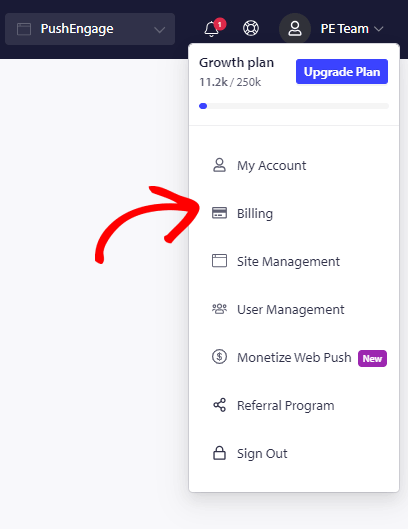
Task: Click the Site Management window icon
Action: pyautogui.click(x=219, y=261)
